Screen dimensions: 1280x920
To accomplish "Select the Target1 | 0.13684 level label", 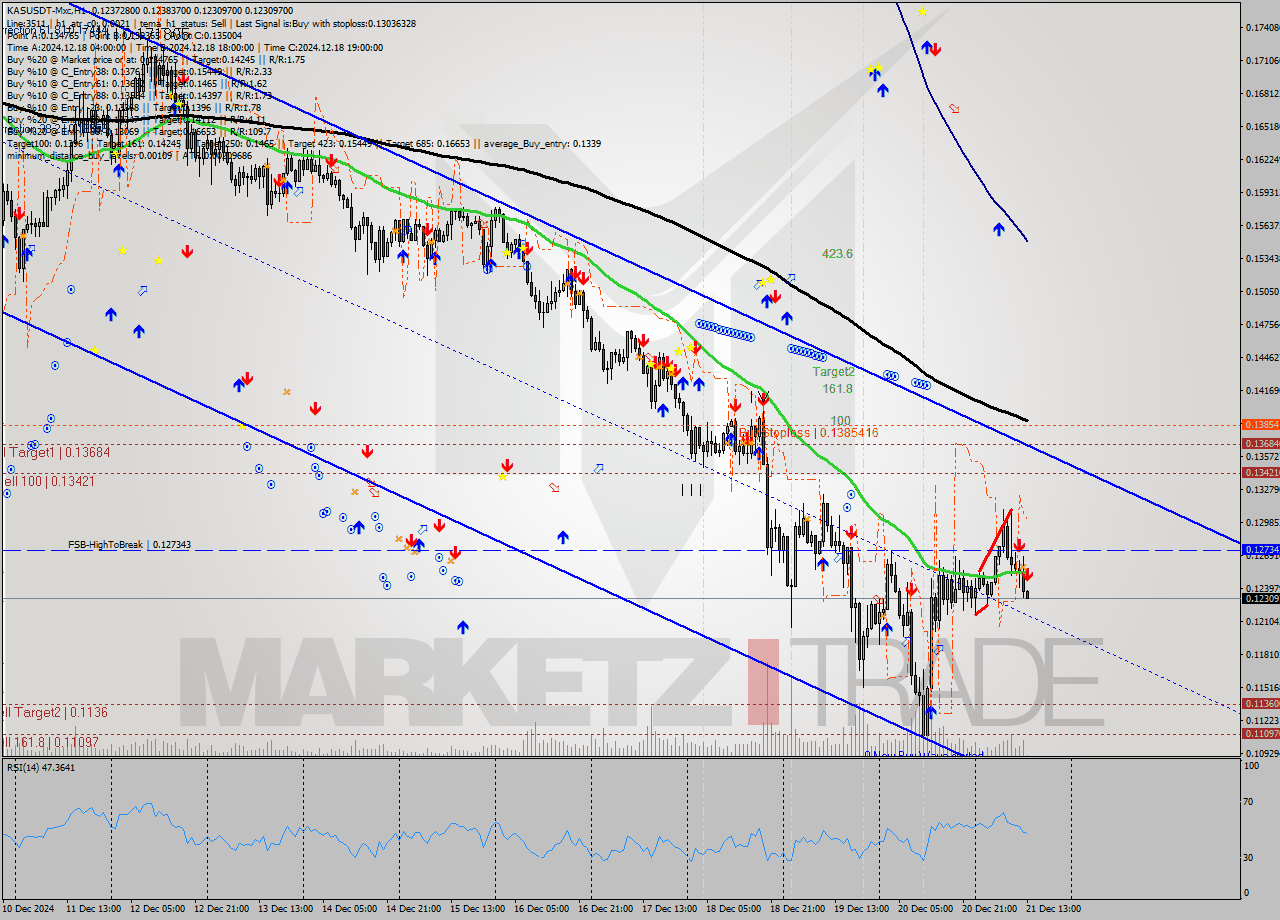I will 60,452.
